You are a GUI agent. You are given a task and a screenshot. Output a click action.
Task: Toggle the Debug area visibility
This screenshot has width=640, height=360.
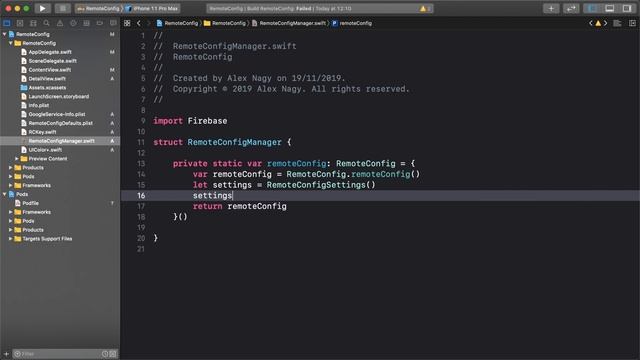click(x=610, y=8)
